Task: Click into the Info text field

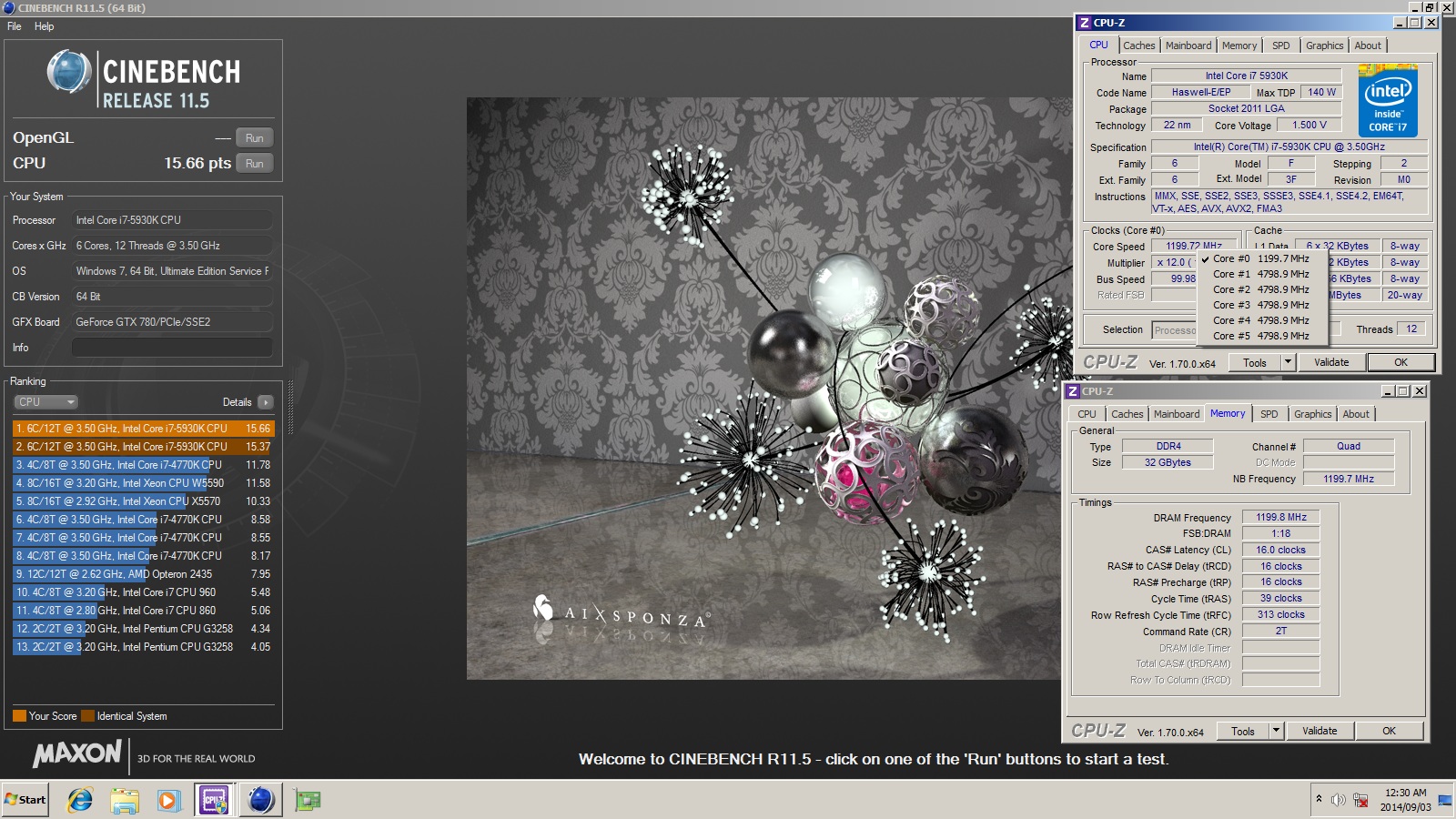Action: 172,348
